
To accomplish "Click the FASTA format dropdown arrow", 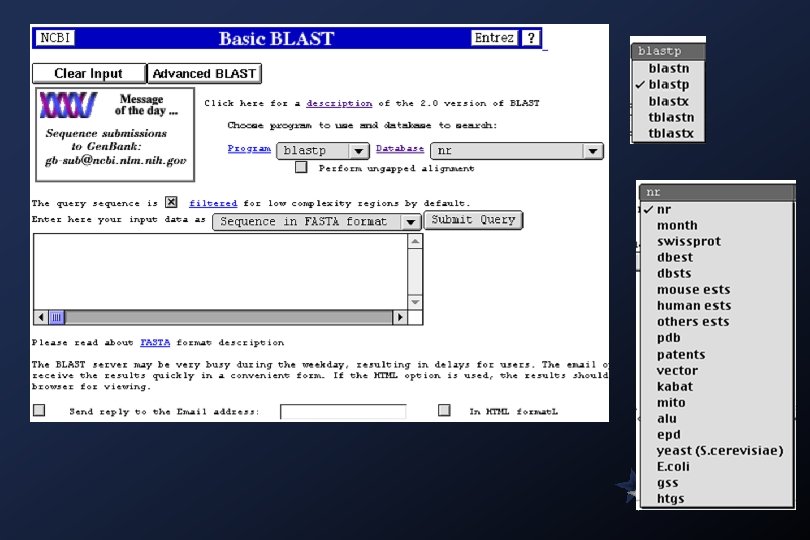I will pyautogui.click(x=410, y=222).
